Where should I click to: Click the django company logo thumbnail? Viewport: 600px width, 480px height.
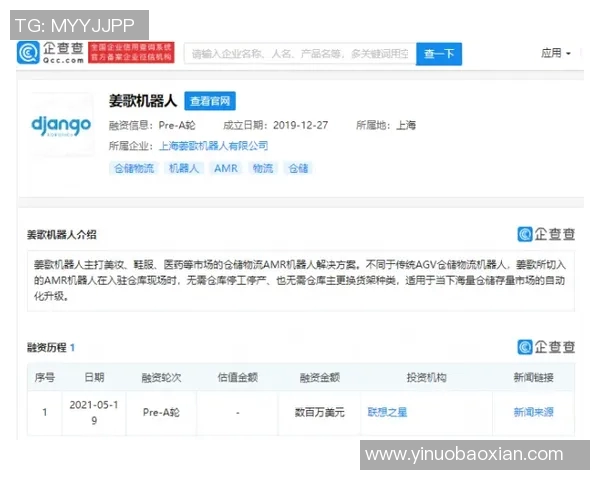tap(61, 125)
